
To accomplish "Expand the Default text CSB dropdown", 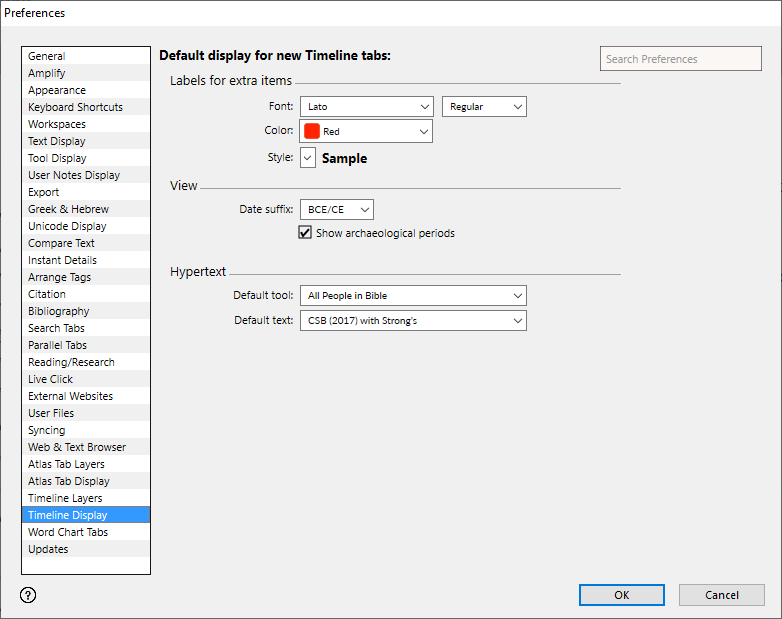I will pyautogui.click(x=412, y=320).
